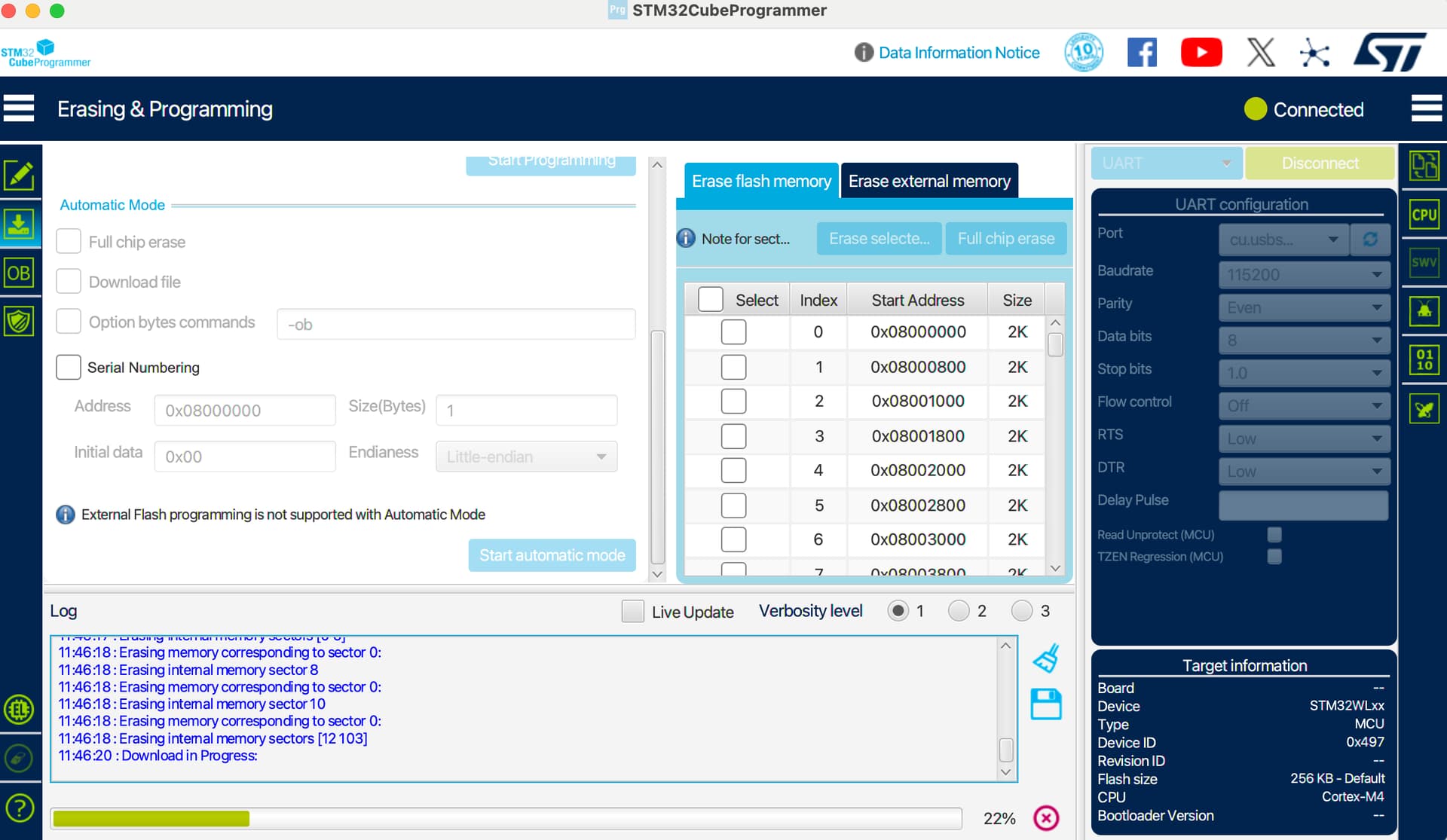1447x840 pixels.
Task: Click the CPU icon in right sidebar
Action: pyautogui.click(x=1424, y=215)
